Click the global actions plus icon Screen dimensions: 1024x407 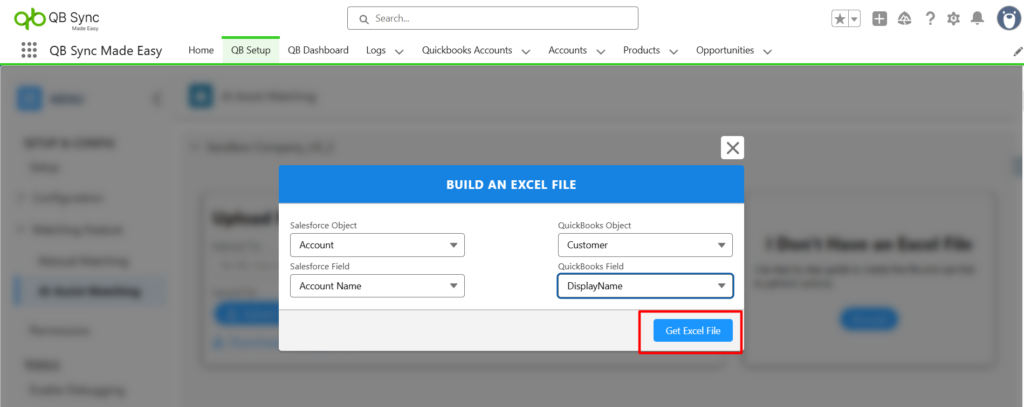pos(879,19)
